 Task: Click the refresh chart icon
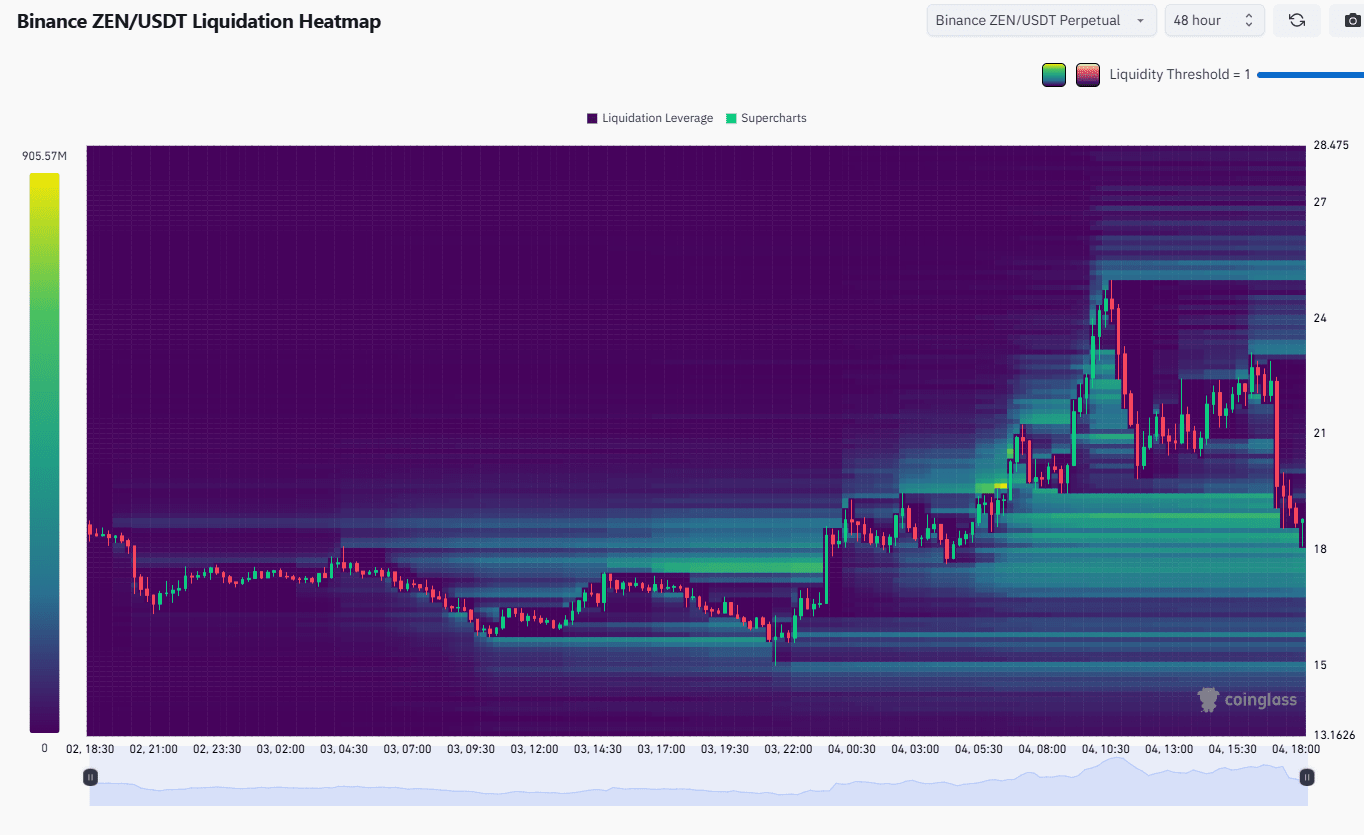[x=1297, y=21]
